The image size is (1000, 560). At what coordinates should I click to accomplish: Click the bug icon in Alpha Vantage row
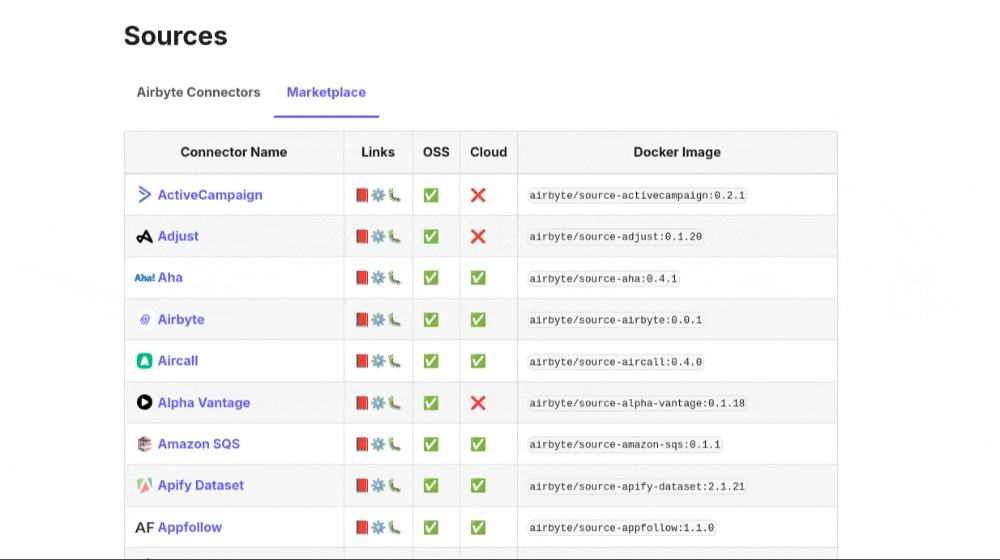click(x=395, y=403)
